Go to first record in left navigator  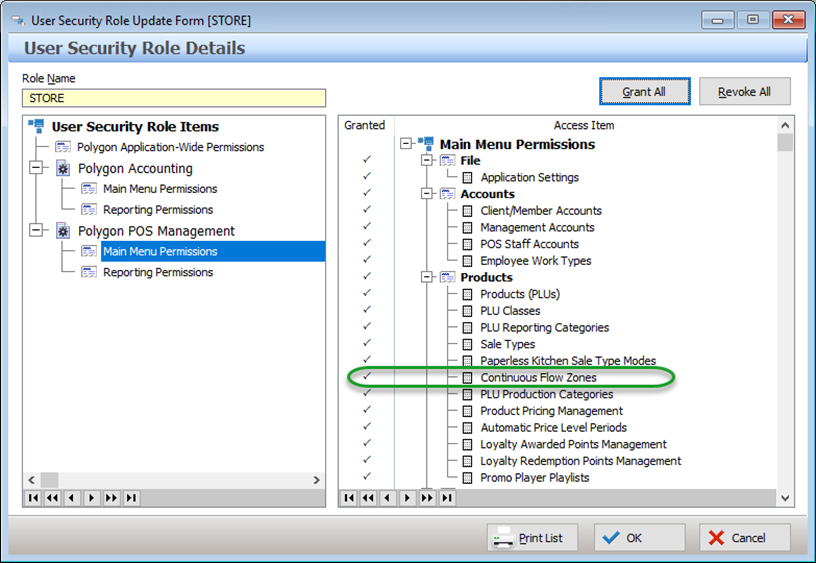[x=33, y=498]
